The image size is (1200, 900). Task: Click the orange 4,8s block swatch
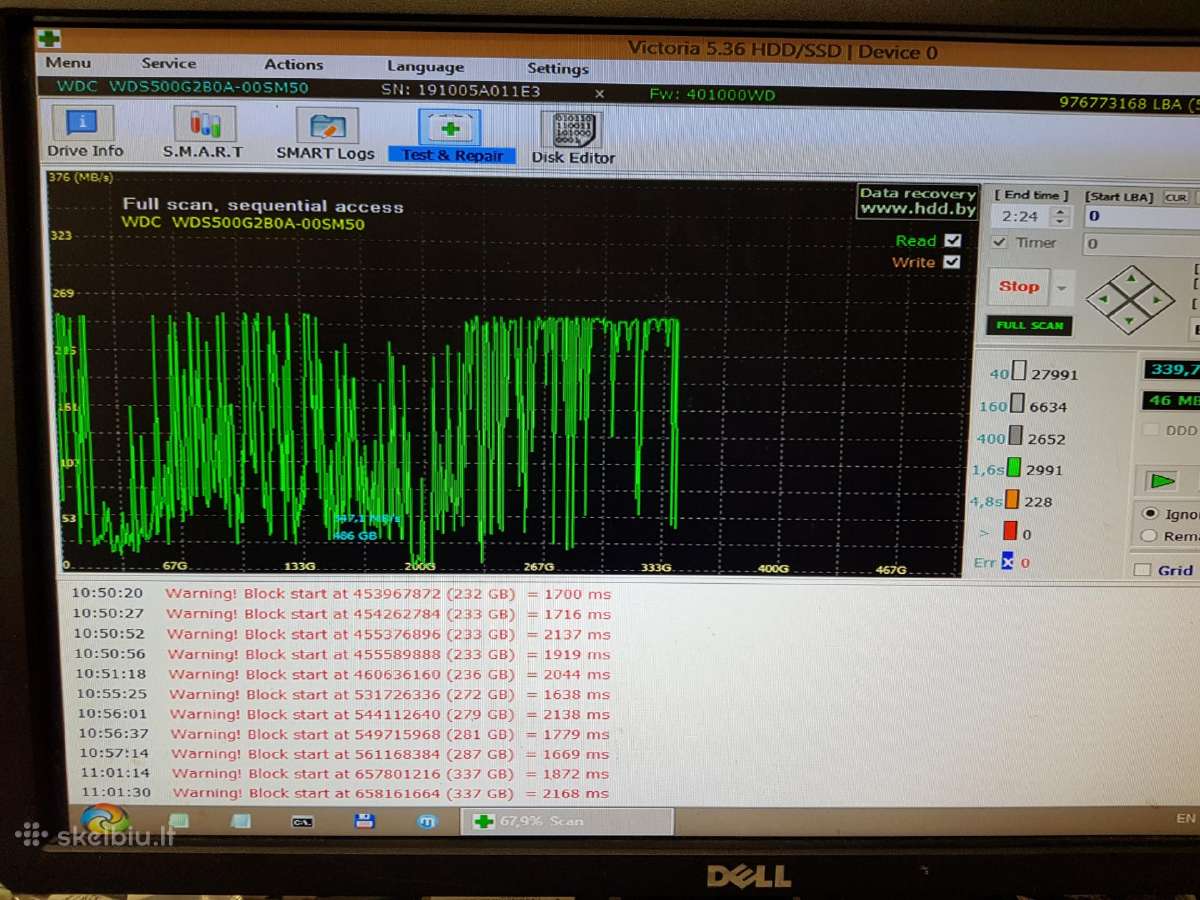pos(1012,499)
